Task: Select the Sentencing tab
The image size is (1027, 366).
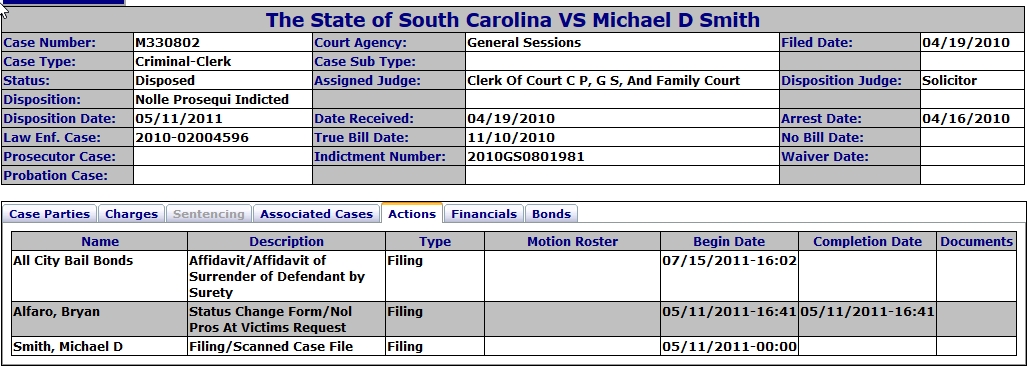Action: pos(208,214)
